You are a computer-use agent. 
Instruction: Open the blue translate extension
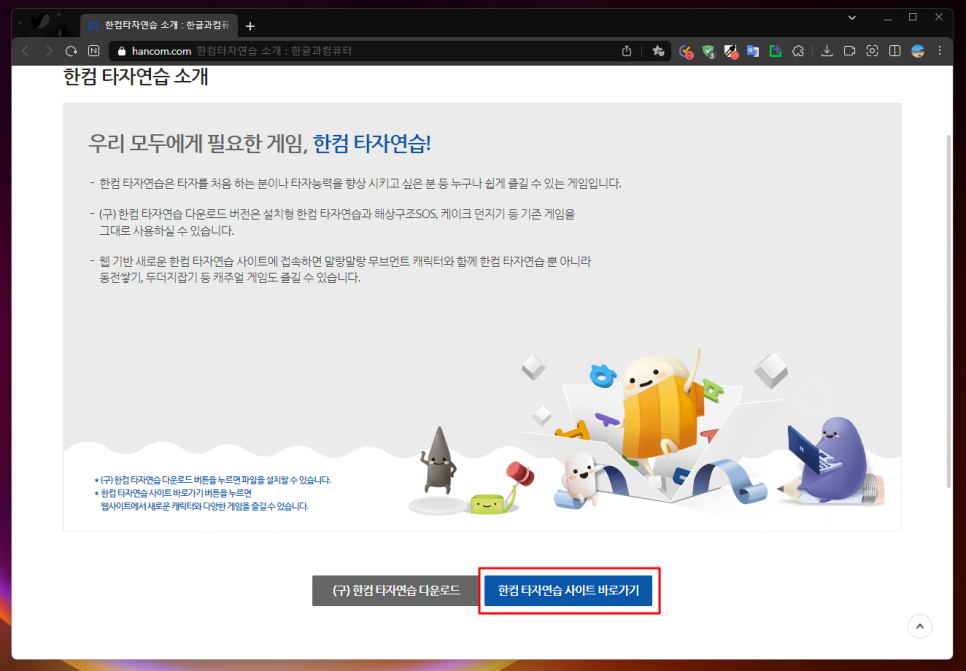pos(753,51)
